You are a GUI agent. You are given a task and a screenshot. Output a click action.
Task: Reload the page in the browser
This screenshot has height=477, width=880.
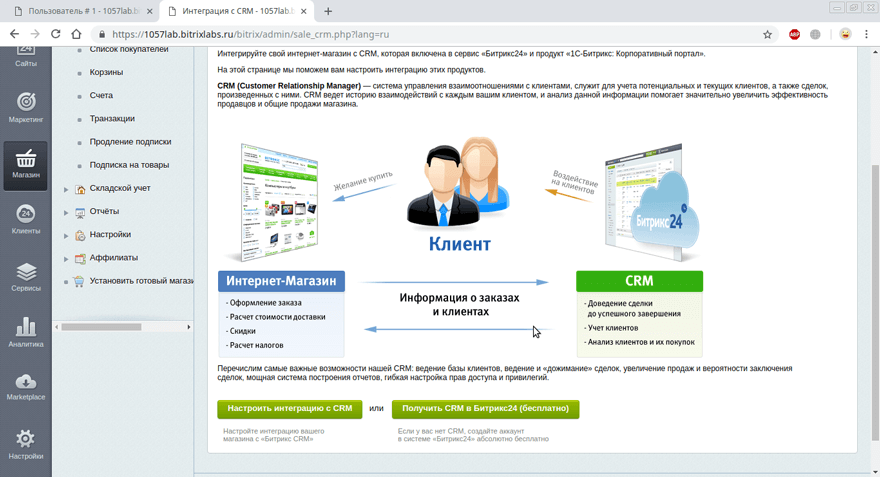coord(55,34)
